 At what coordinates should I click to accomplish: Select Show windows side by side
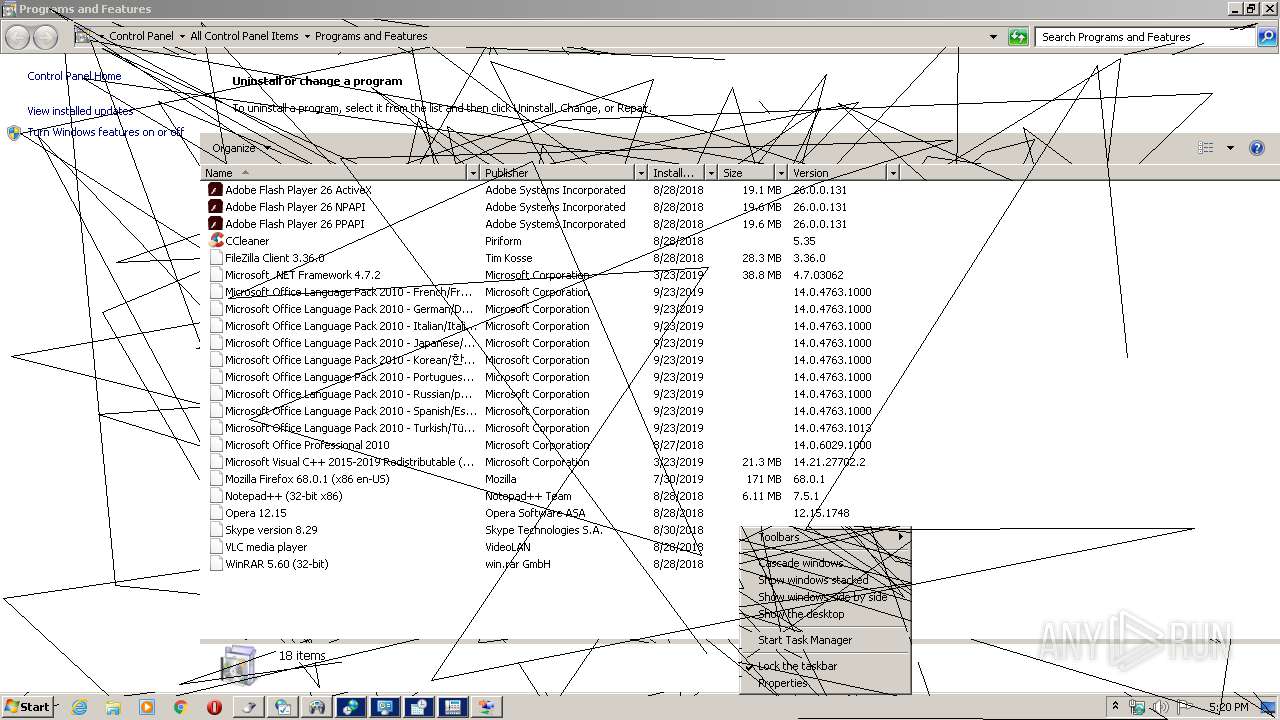click(825, 597)
